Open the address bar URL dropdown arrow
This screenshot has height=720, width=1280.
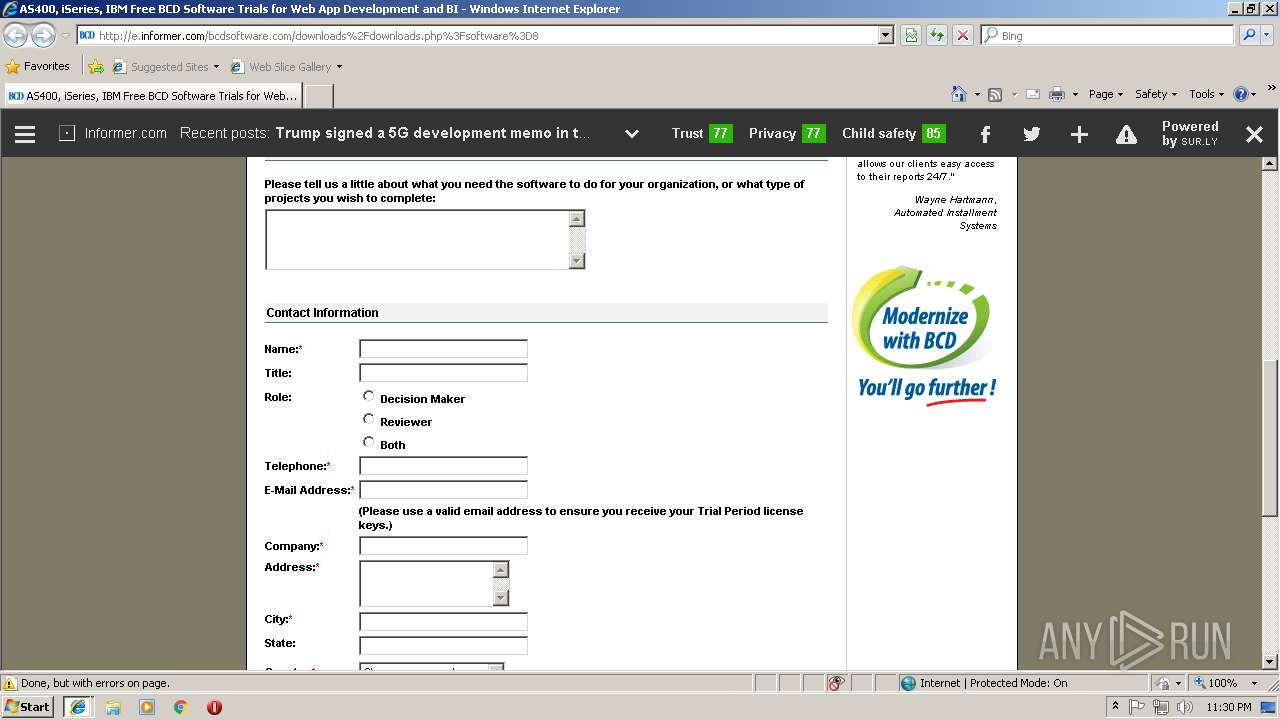tap(885, 35)
